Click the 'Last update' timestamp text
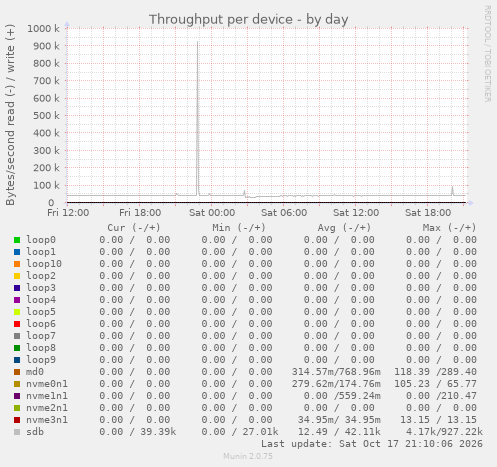The width and height of the screenshot is (497, 467). (372, 444)
